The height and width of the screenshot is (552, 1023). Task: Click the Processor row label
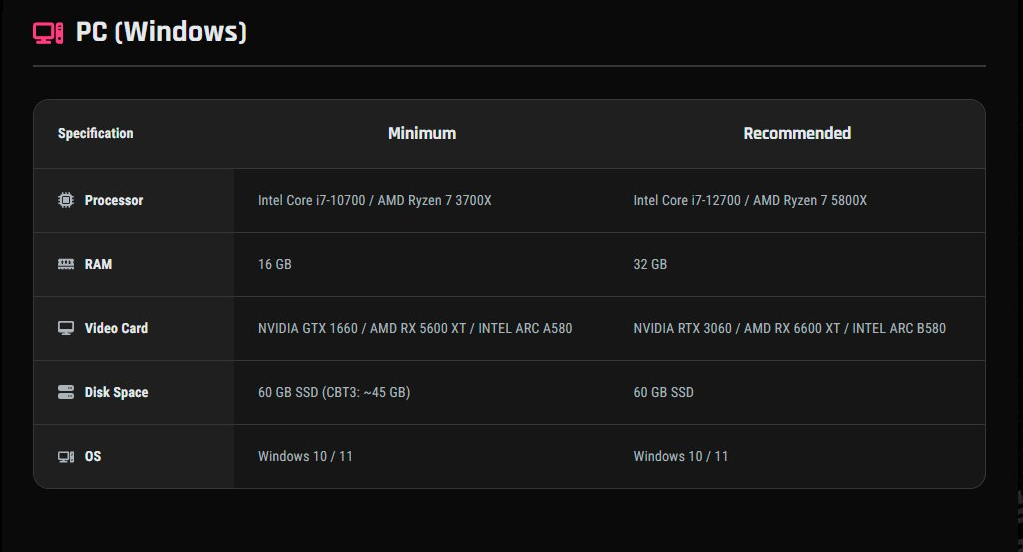coord(114,200)
